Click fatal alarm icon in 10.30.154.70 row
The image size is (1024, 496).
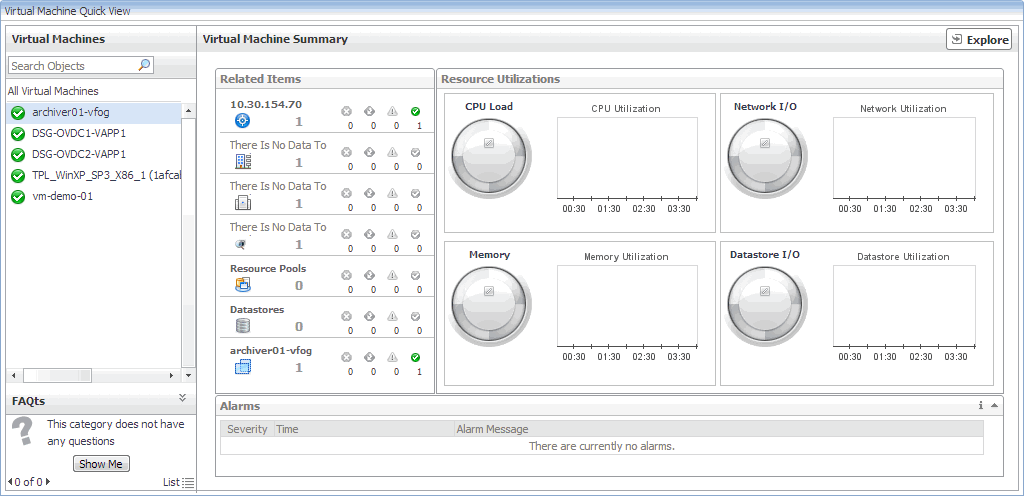[347, 112]
